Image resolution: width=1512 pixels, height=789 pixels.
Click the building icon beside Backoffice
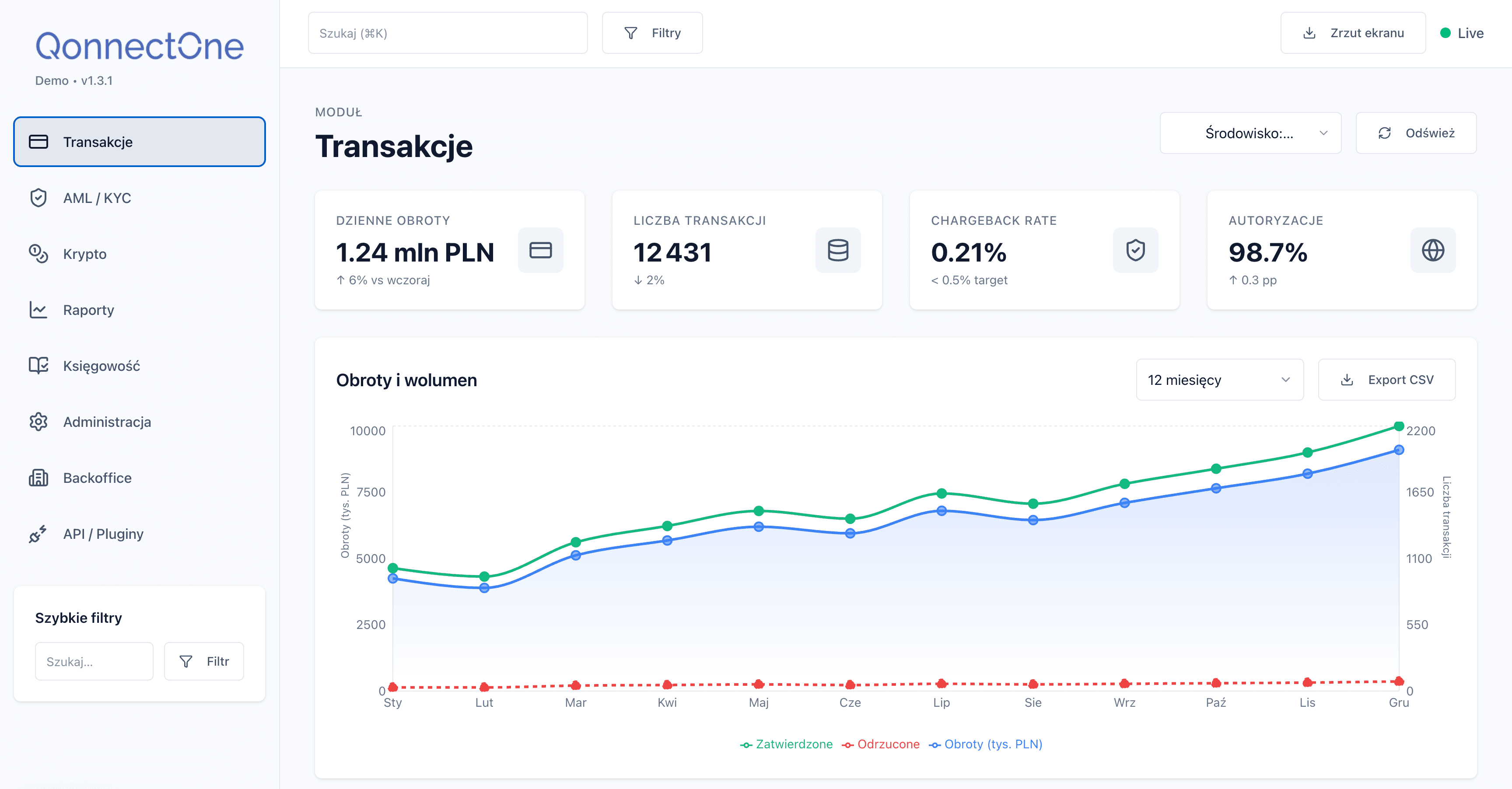pyautogui.click(x=38, y=478)
